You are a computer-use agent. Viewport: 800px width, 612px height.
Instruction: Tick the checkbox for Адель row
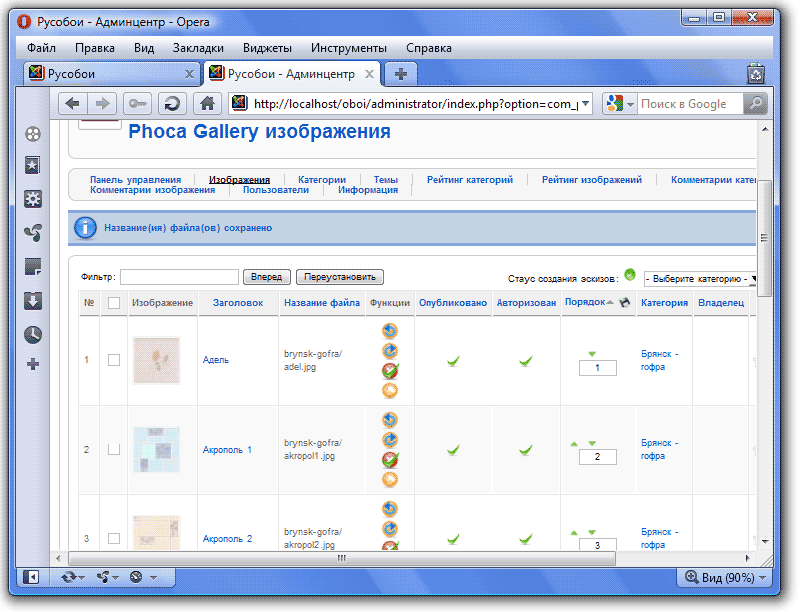(x=114, y=360)
